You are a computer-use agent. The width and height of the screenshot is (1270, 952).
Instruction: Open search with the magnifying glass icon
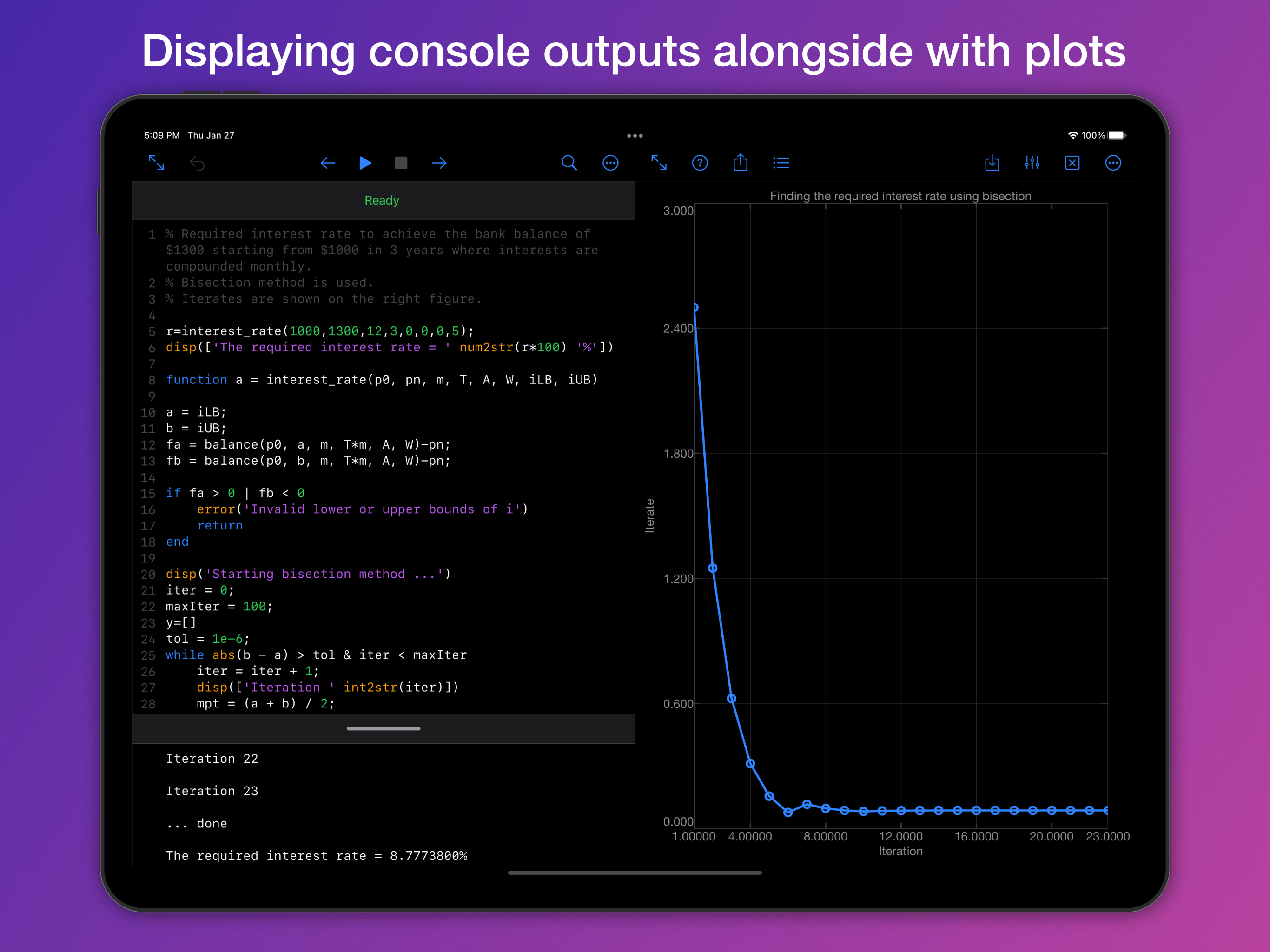click(569, 163)
